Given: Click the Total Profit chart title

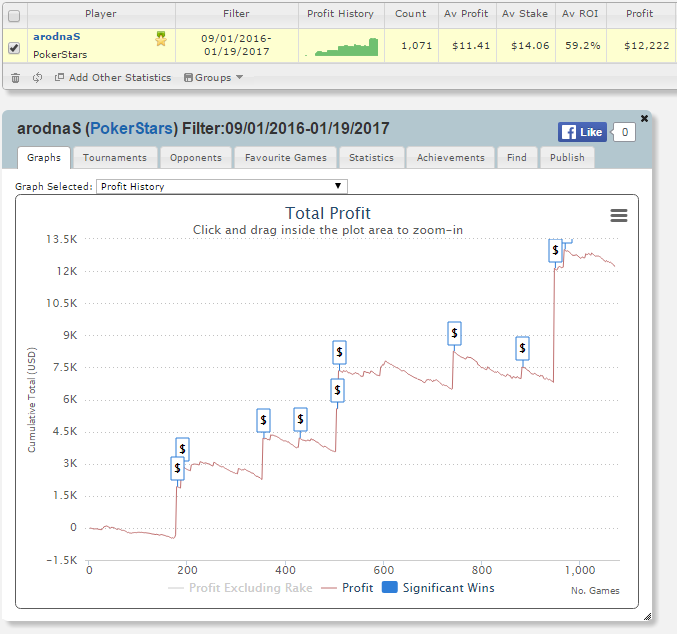Looking at the screenshot, I should pos(328,213).
